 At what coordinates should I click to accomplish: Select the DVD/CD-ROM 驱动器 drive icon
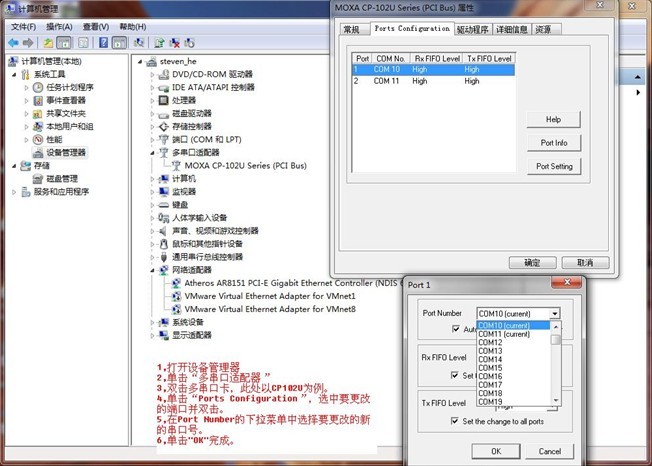coord(164,74)
